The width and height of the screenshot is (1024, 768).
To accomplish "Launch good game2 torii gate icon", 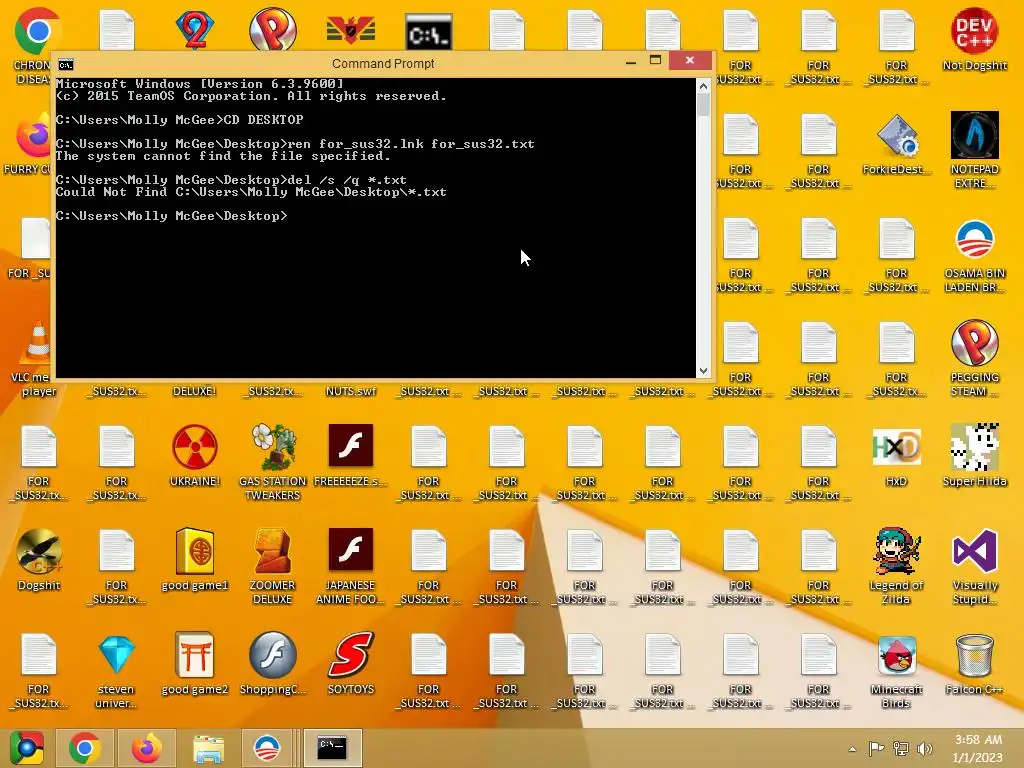I will [195, 664].
